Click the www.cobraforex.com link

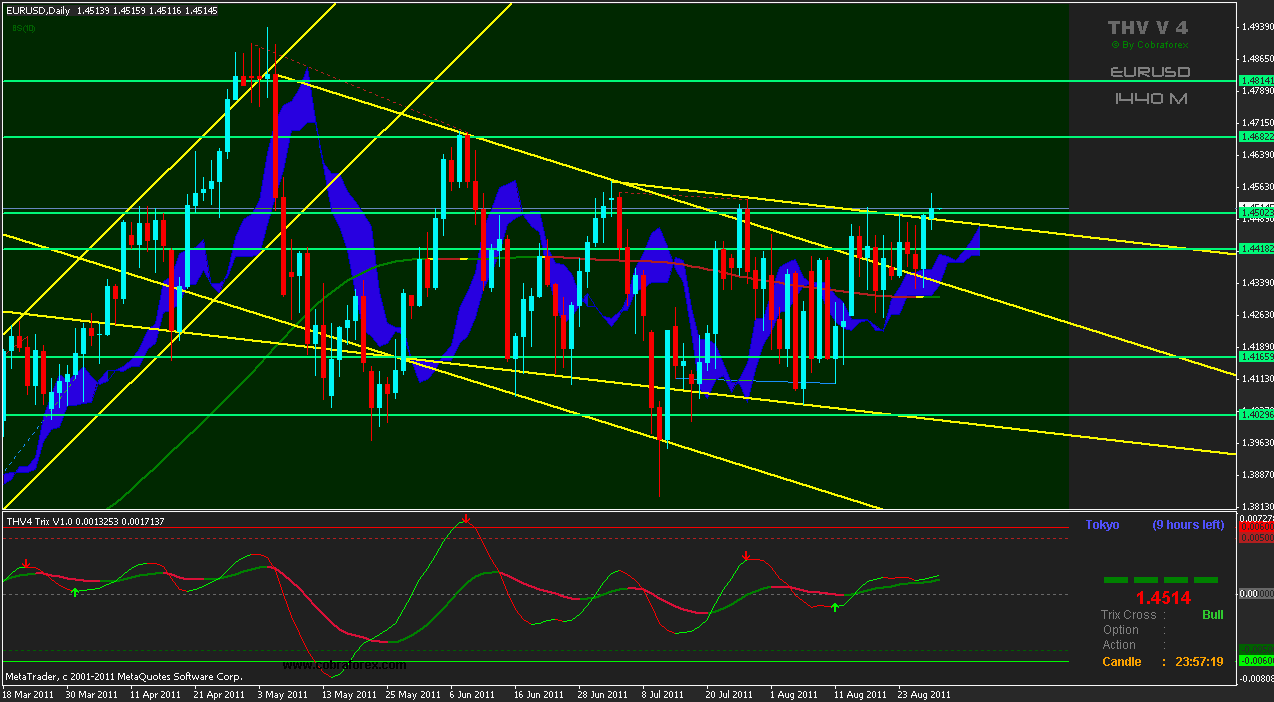[x=344, y=665]
